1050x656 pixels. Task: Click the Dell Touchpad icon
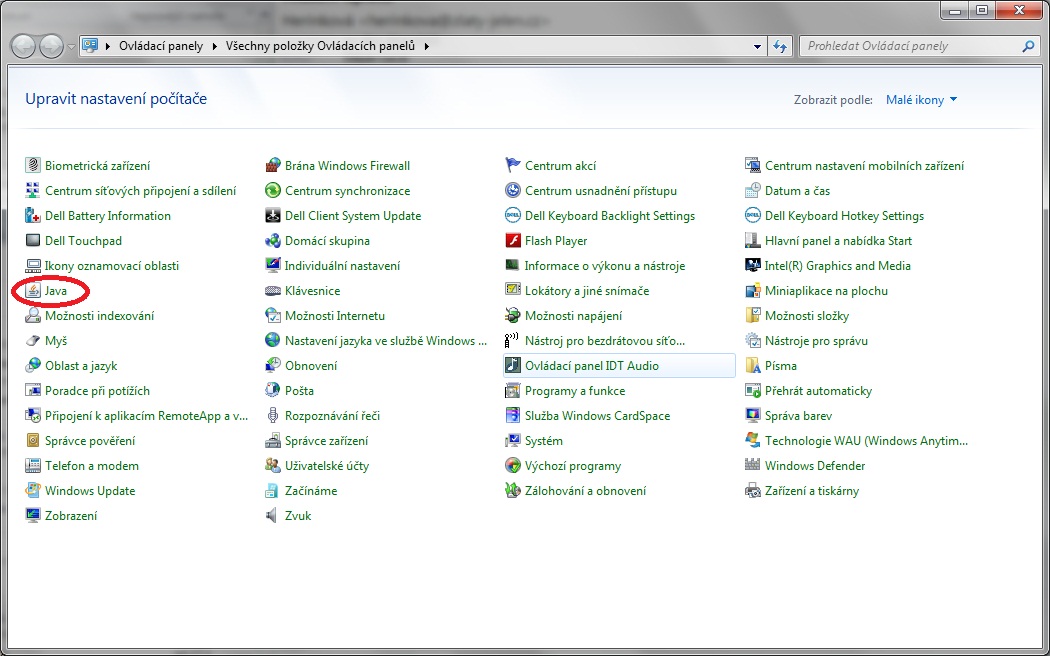point(34,241)
